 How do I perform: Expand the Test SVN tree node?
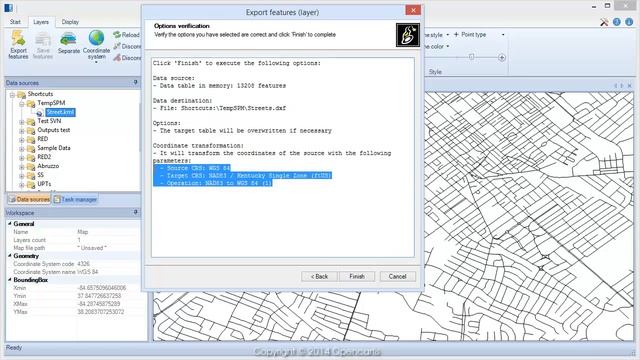tap(22, 122)
